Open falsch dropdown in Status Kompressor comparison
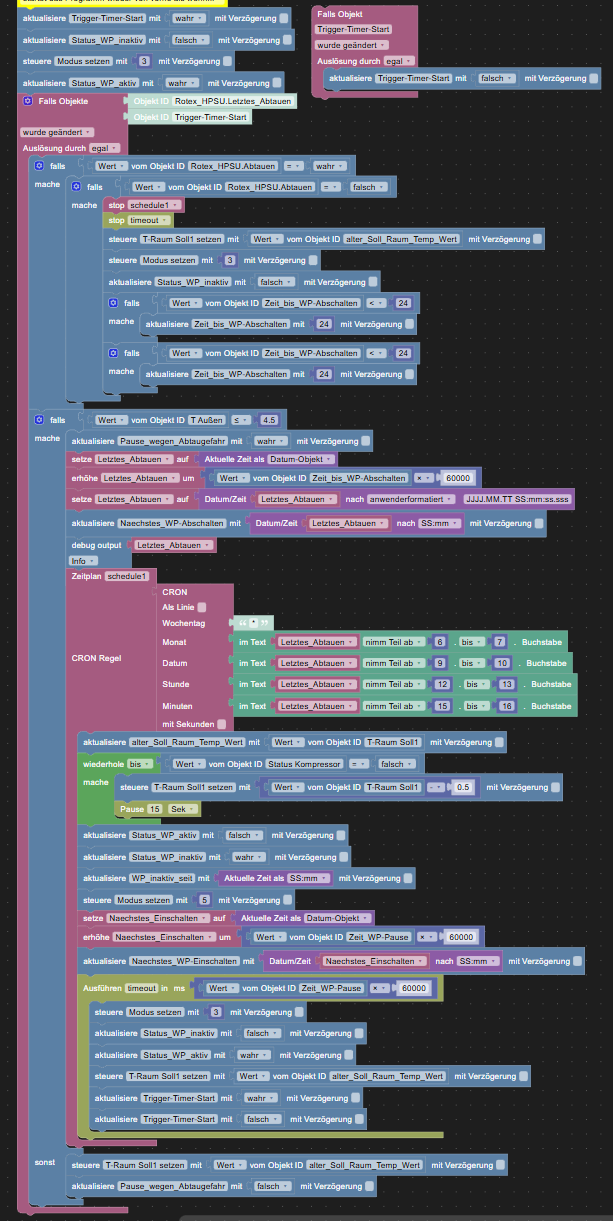613x1221 pixels. (x=398, y=764)
